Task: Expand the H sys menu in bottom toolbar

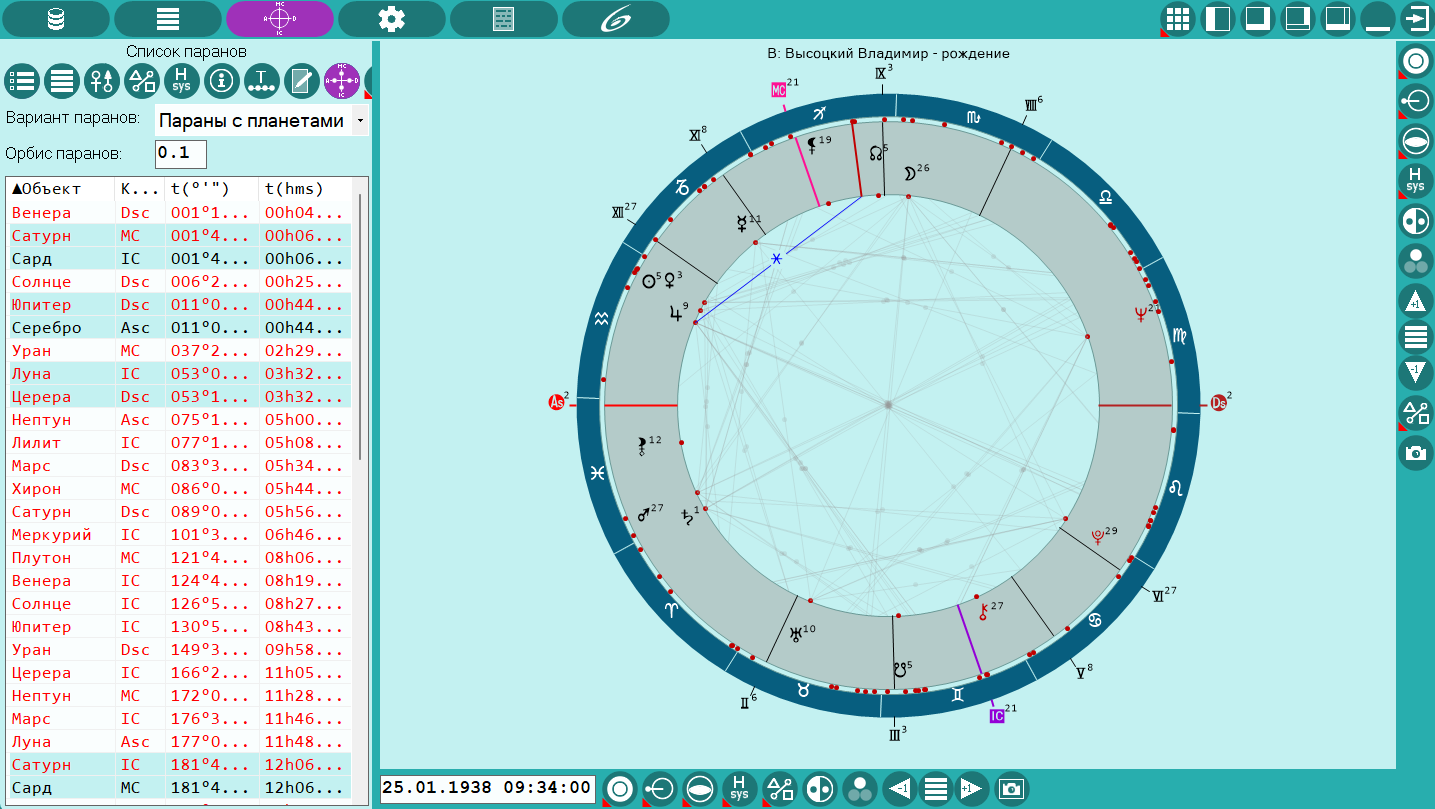Action: 739,789
